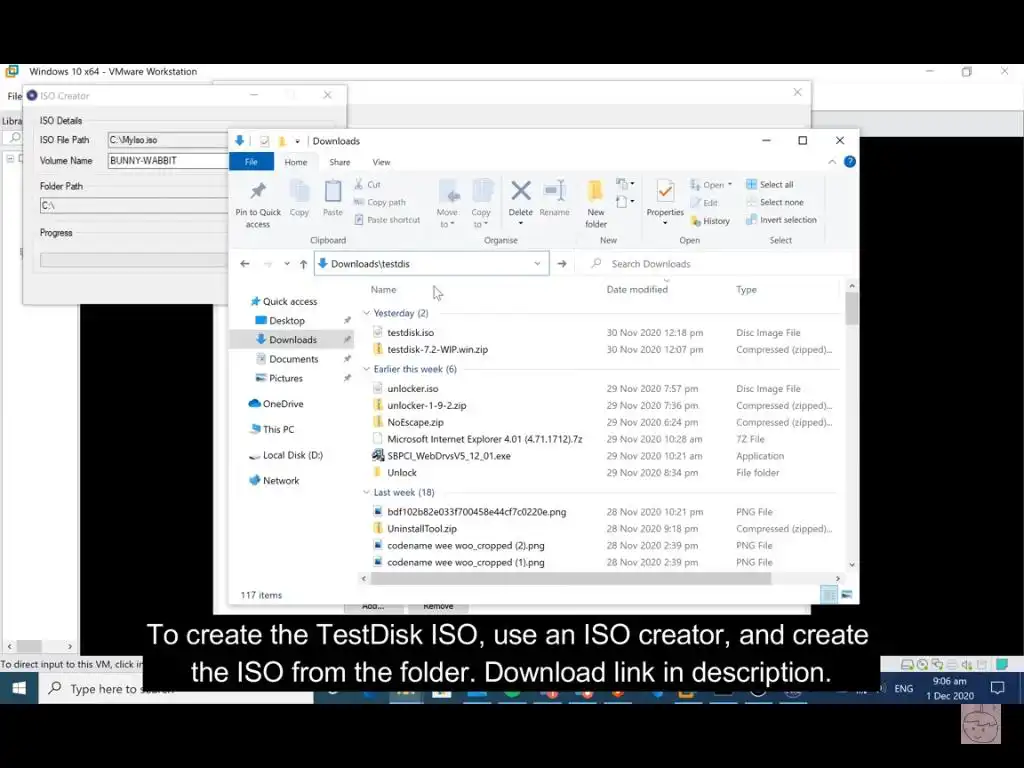Click the Windows Start button
Screen dimensions: 1024x768
tap(19, 688)
